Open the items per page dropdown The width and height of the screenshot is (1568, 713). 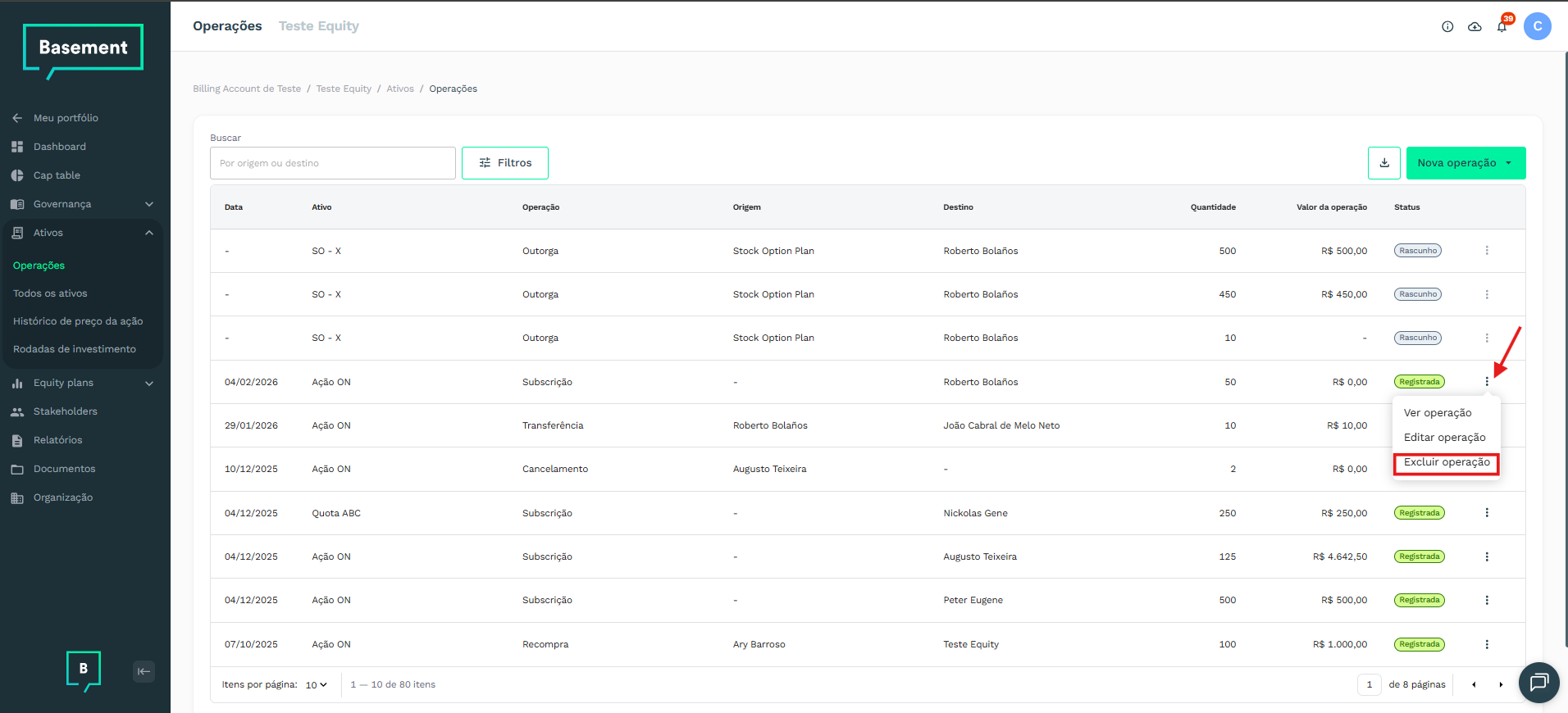[x=317, y=684]
